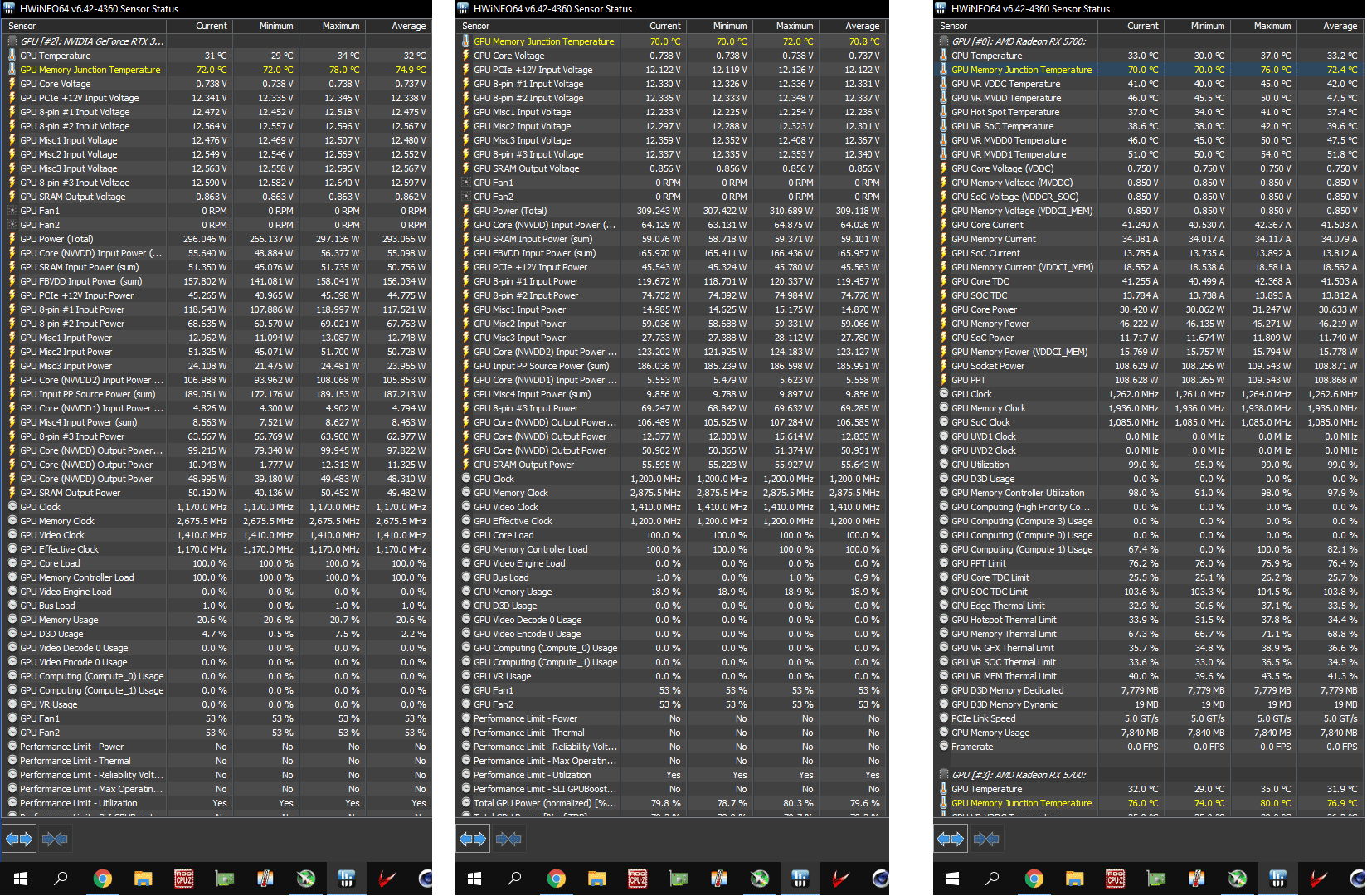This screenshot has width=1367, height=896.
Task: Click HWiNFO title bar icon of left window
Action: click(x=9, y=8)
